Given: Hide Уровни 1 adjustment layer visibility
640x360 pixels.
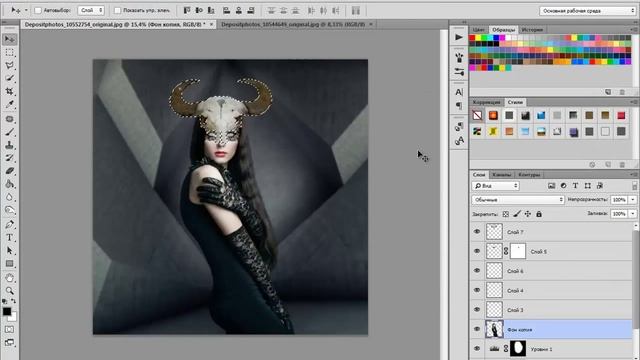Looking at the screenshot, I should coord(477,349).
